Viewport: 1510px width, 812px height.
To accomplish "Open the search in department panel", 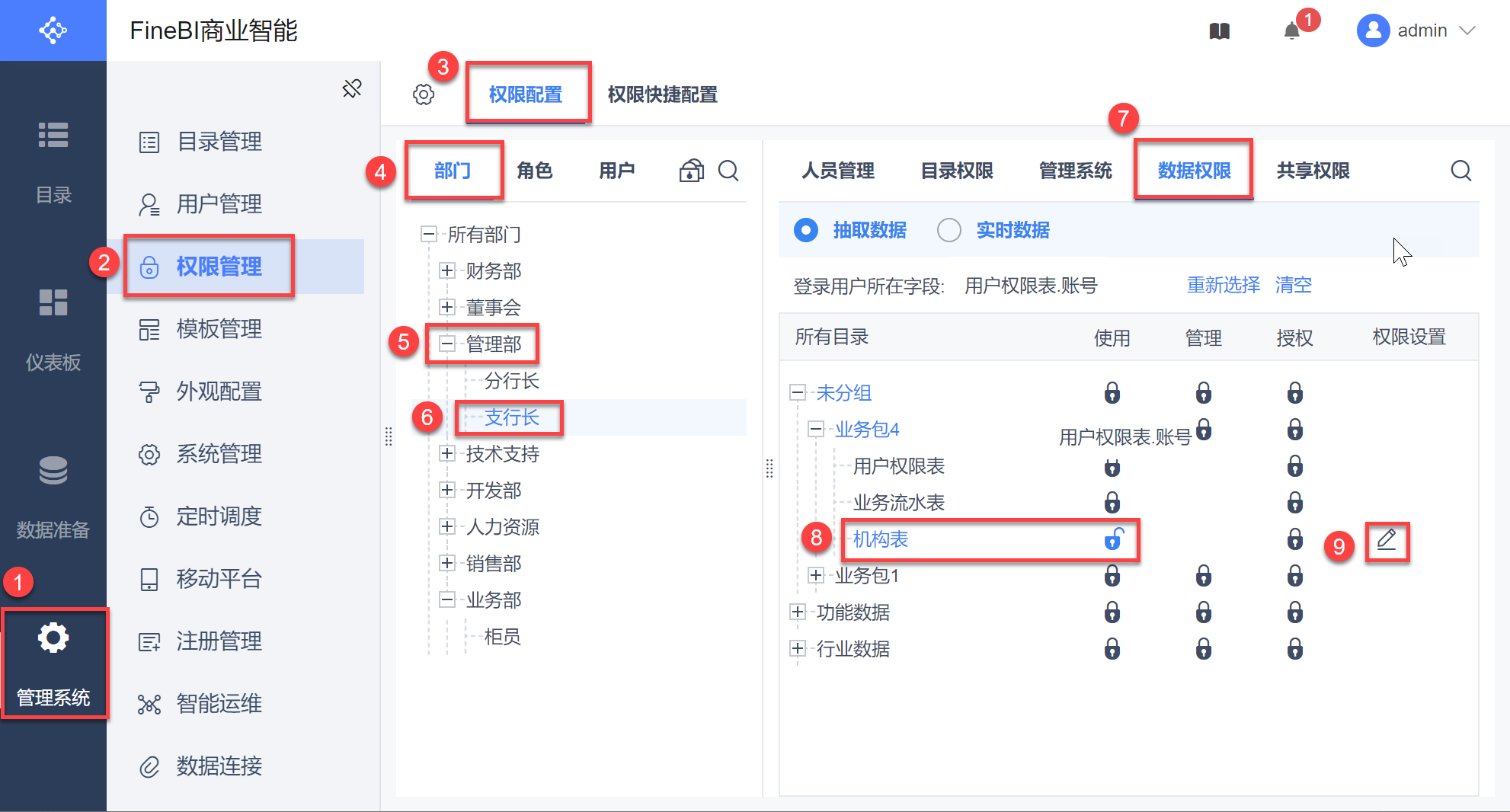I will point(728,171).
